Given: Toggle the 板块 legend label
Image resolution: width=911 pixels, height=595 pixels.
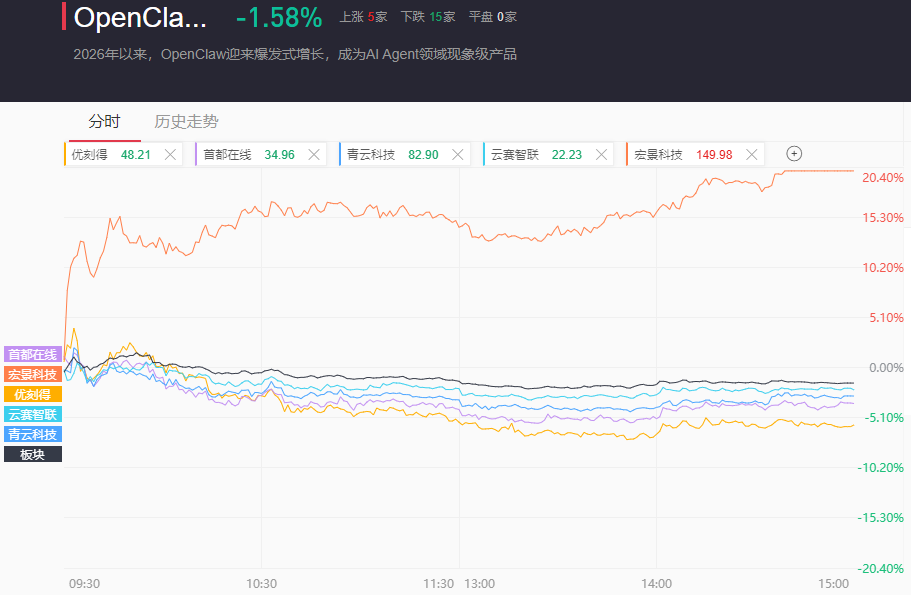Looking at the screenshot, I should [33, 454].
